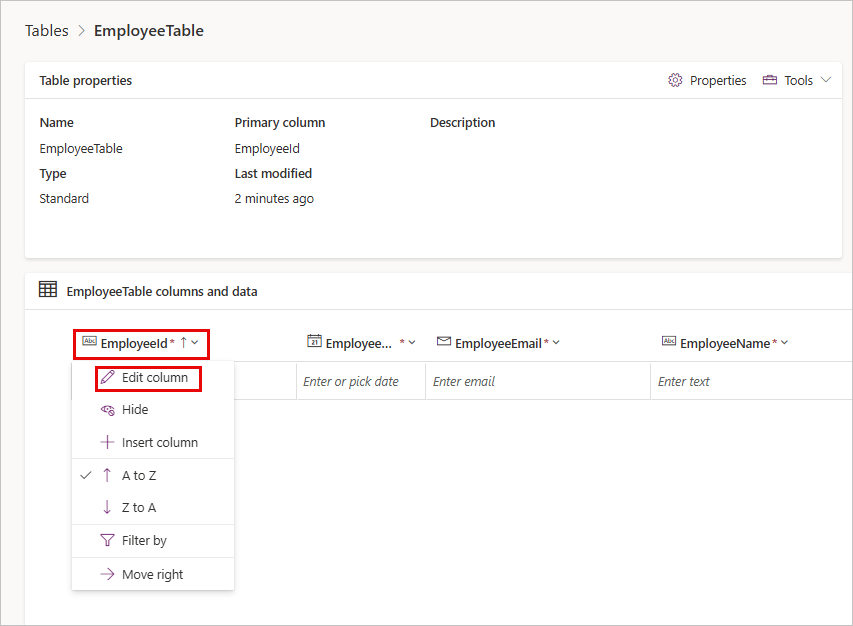Click the plus icon for Insert column
The image size is (853, 626).
coord(107,442)
